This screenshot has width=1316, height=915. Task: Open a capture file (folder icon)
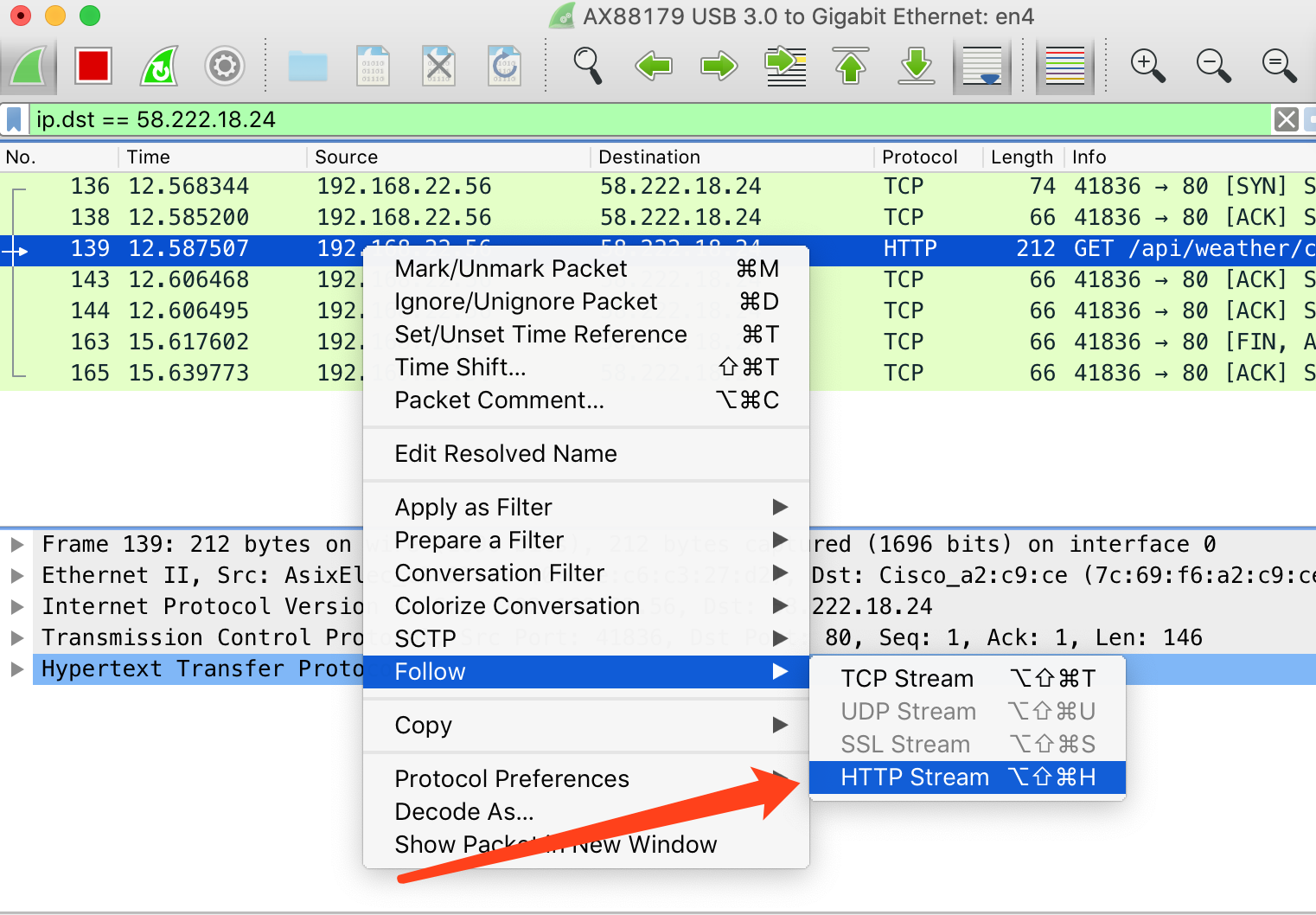click(x=308, y=66)
